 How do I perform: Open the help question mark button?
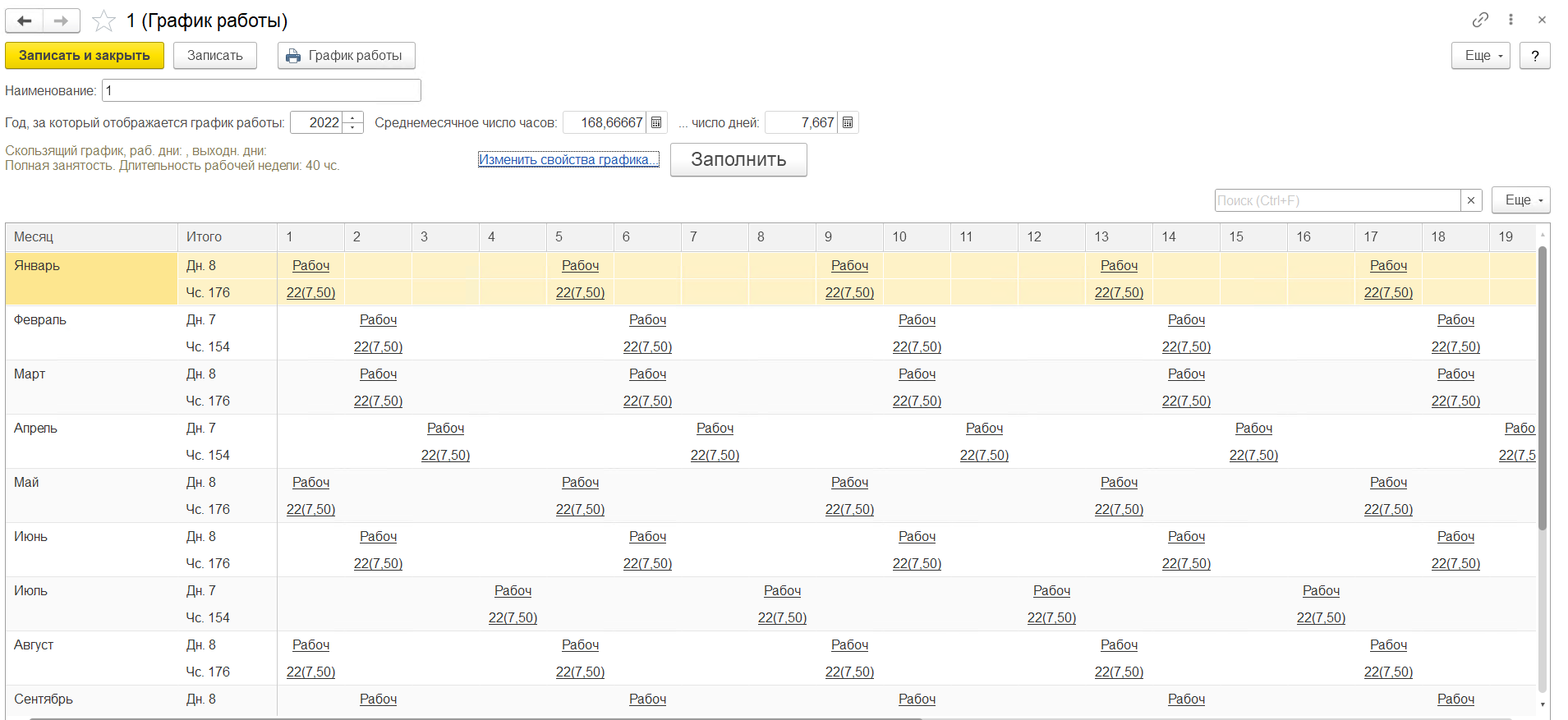pos(1534,56)
